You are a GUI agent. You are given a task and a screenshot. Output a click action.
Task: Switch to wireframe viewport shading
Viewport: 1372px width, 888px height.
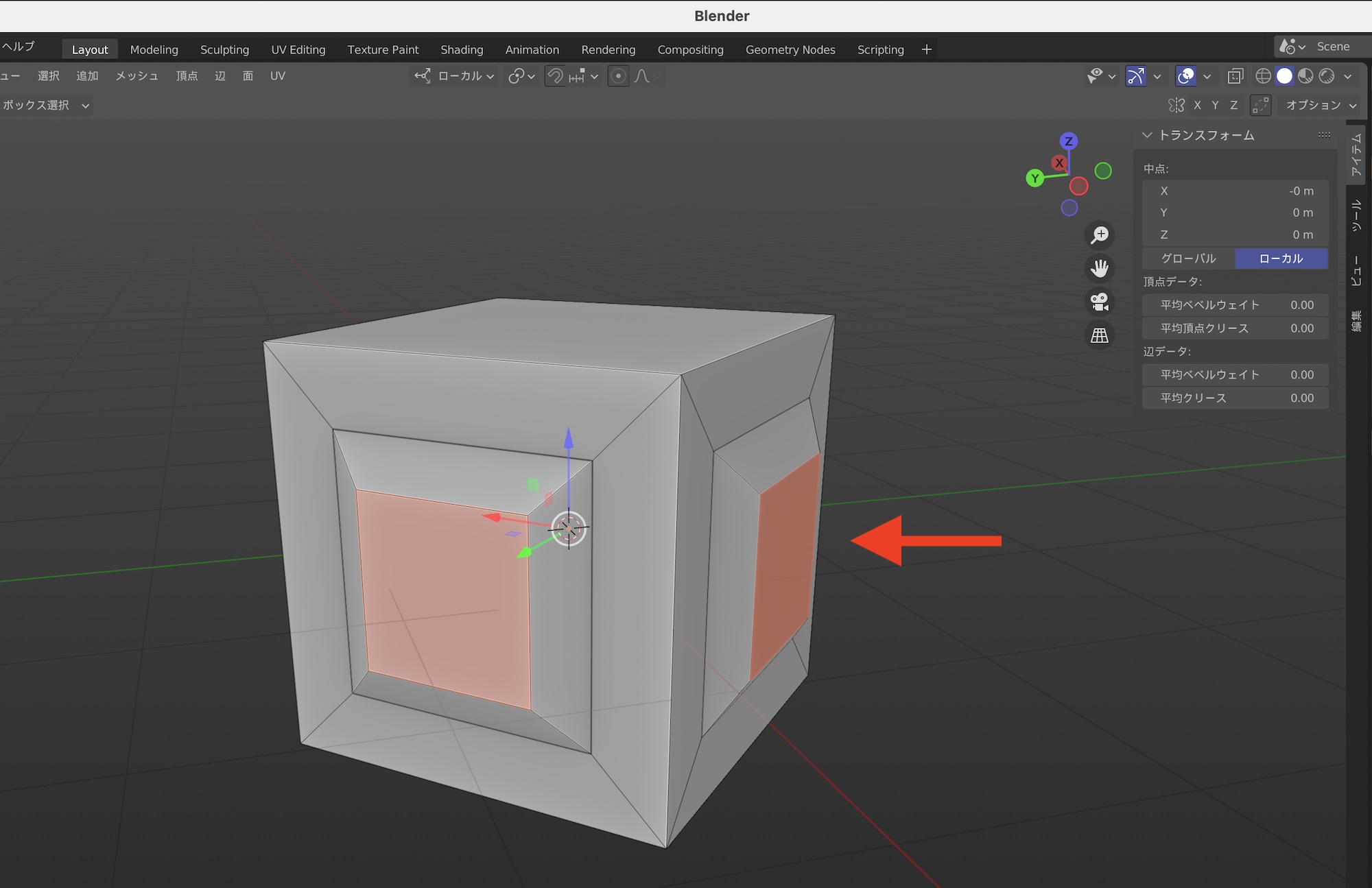point(1263,76)
